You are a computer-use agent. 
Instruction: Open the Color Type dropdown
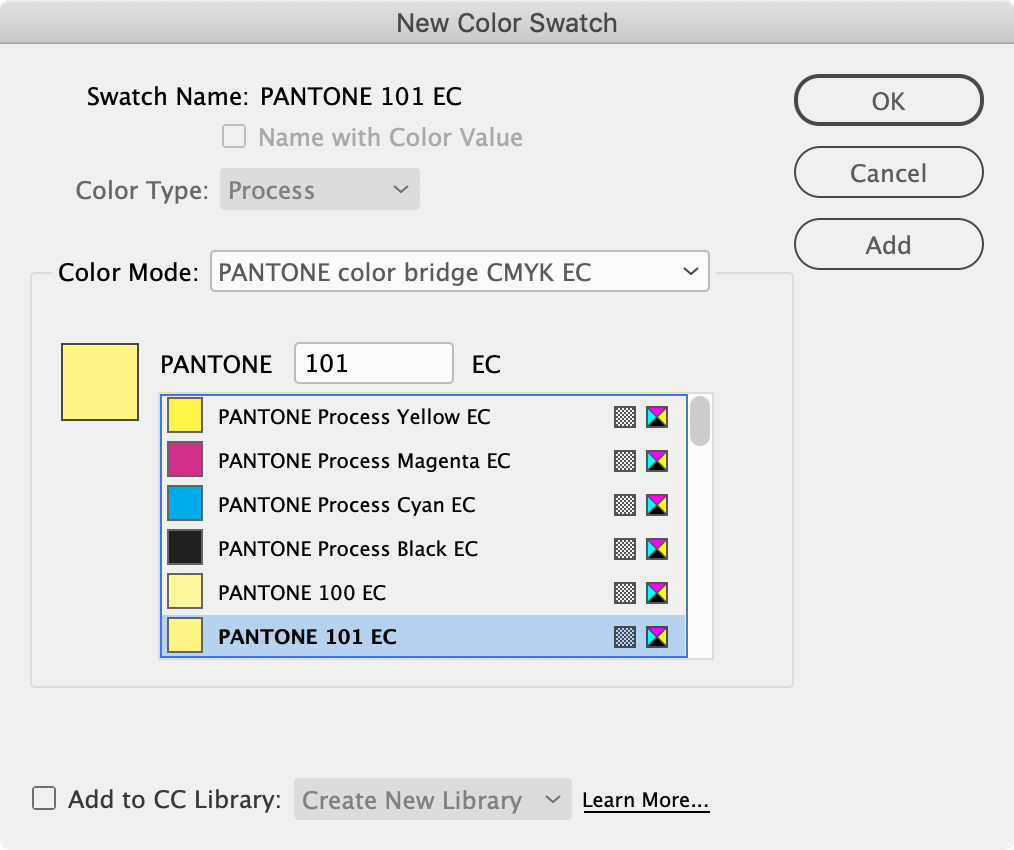pos(319,189)
